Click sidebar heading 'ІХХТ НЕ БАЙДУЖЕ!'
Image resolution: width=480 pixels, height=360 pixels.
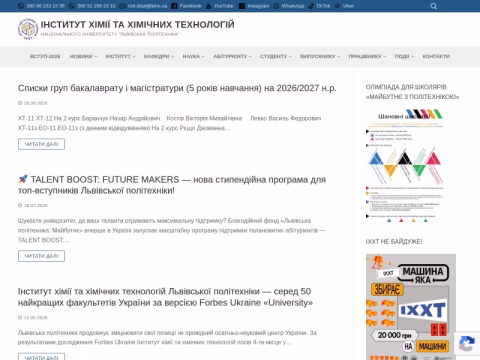(394, 242)
